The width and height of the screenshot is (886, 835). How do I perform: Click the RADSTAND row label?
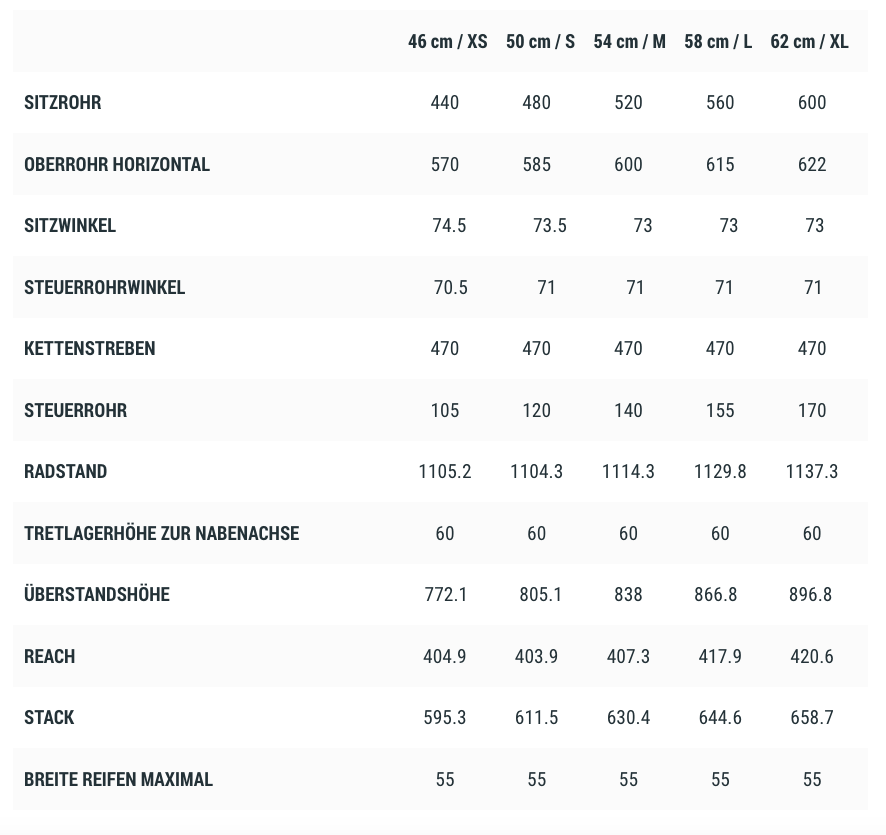tap(65, 472)
